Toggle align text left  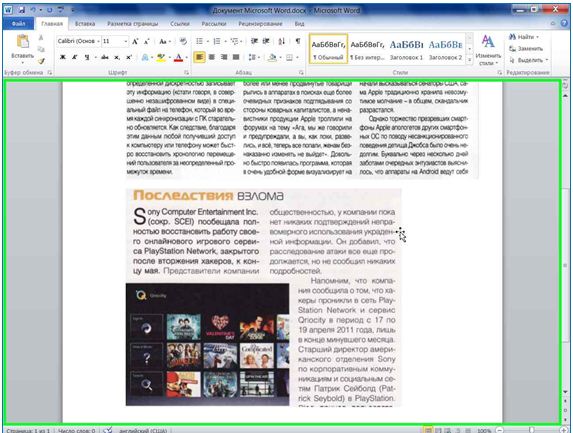click(200, 57)
